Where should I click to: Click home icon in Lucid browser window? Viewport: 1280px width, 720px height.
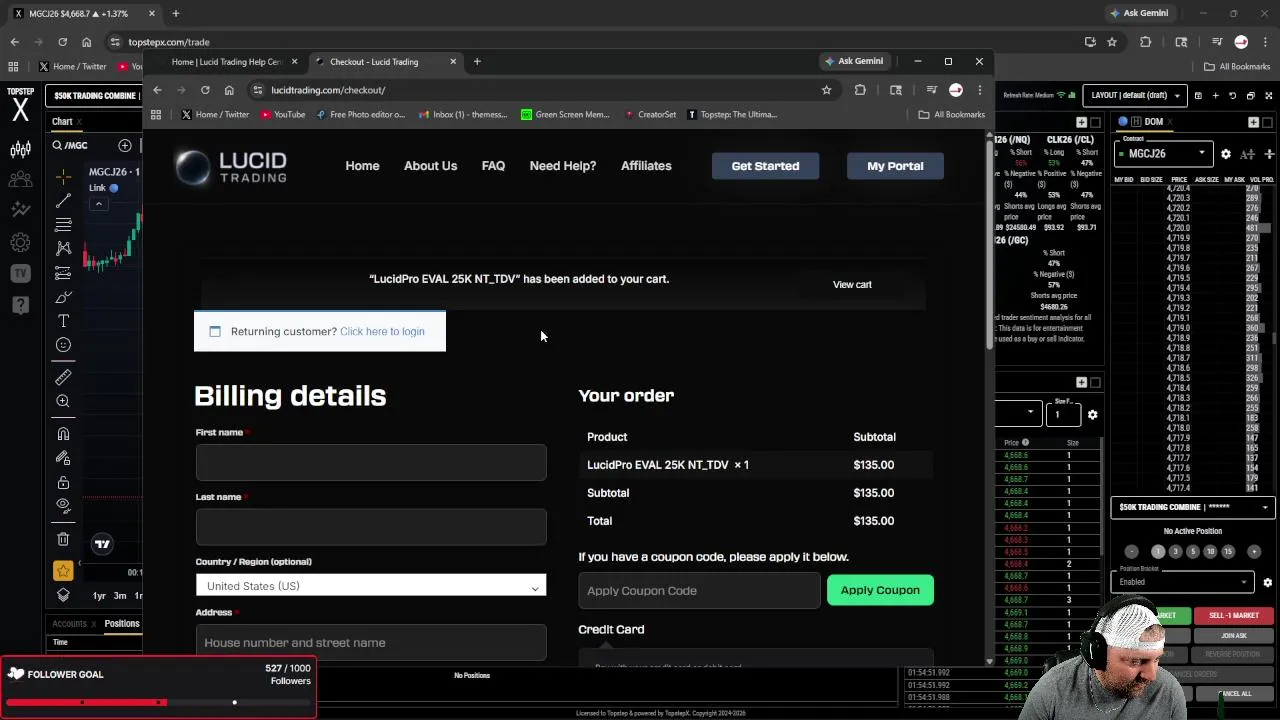[x=229, y=90]
